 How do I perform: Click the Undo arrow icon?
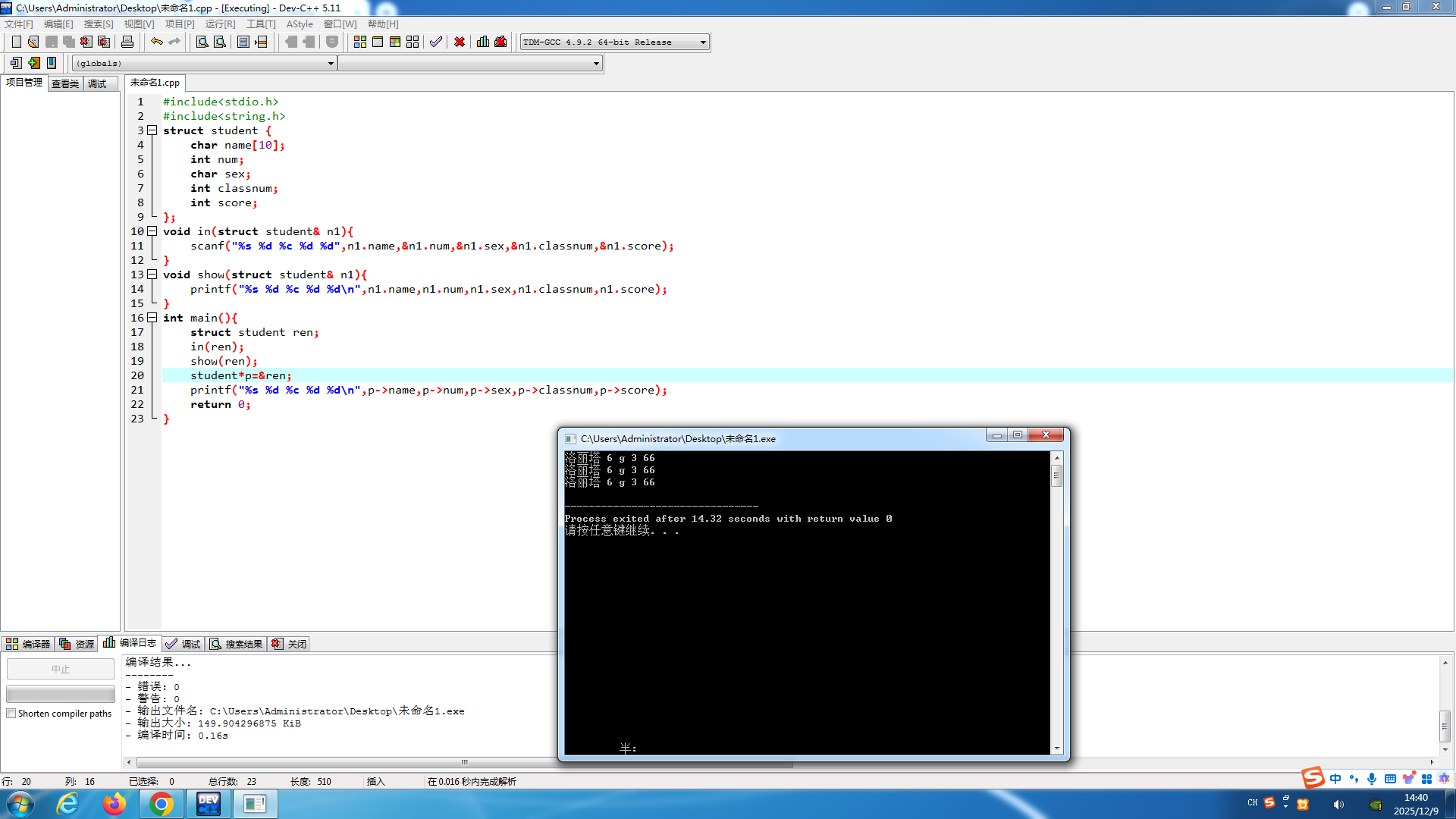click(156, 42)
